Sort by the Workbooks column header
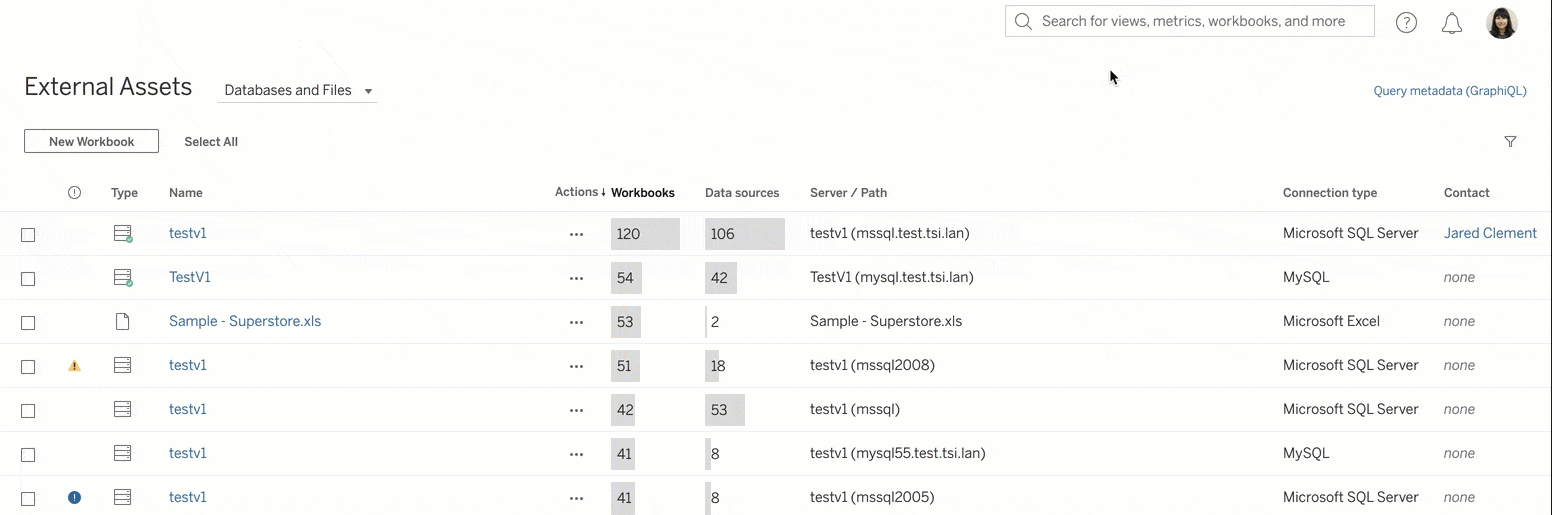Image resolution: width=1552 pixels, height=515 pixels. tap(642, 193)
